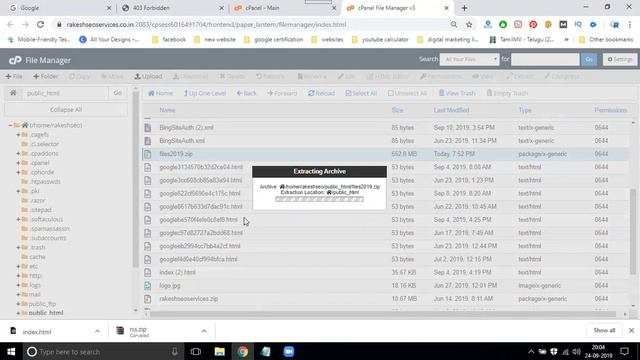Click the Compress toolbar button
Screen dimensions: 640x360
[x=562, y=76]
